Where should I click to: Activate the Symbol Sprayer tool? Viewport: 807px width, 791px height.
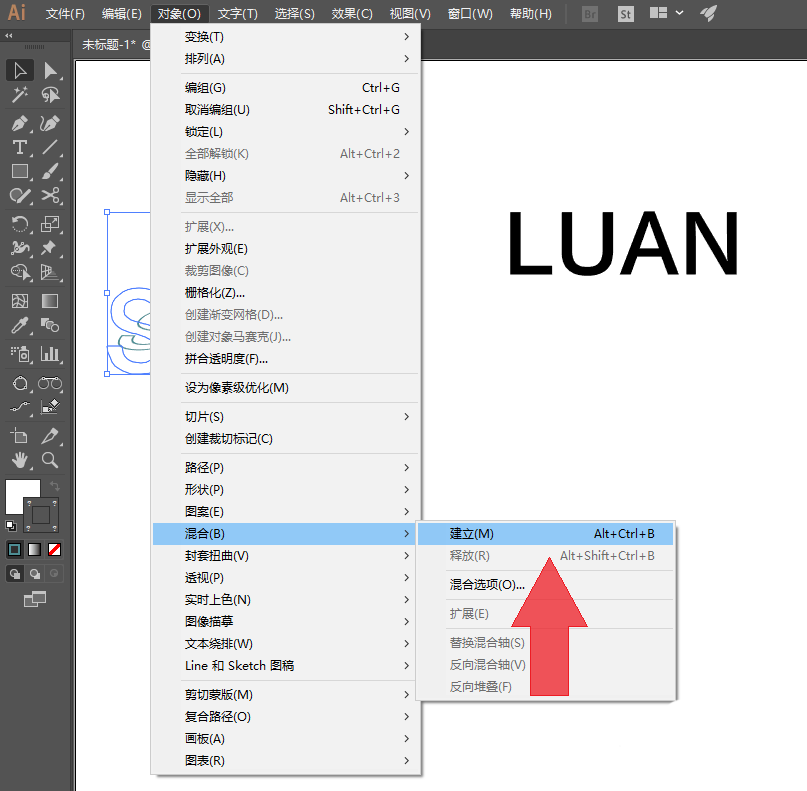point(20,354)
